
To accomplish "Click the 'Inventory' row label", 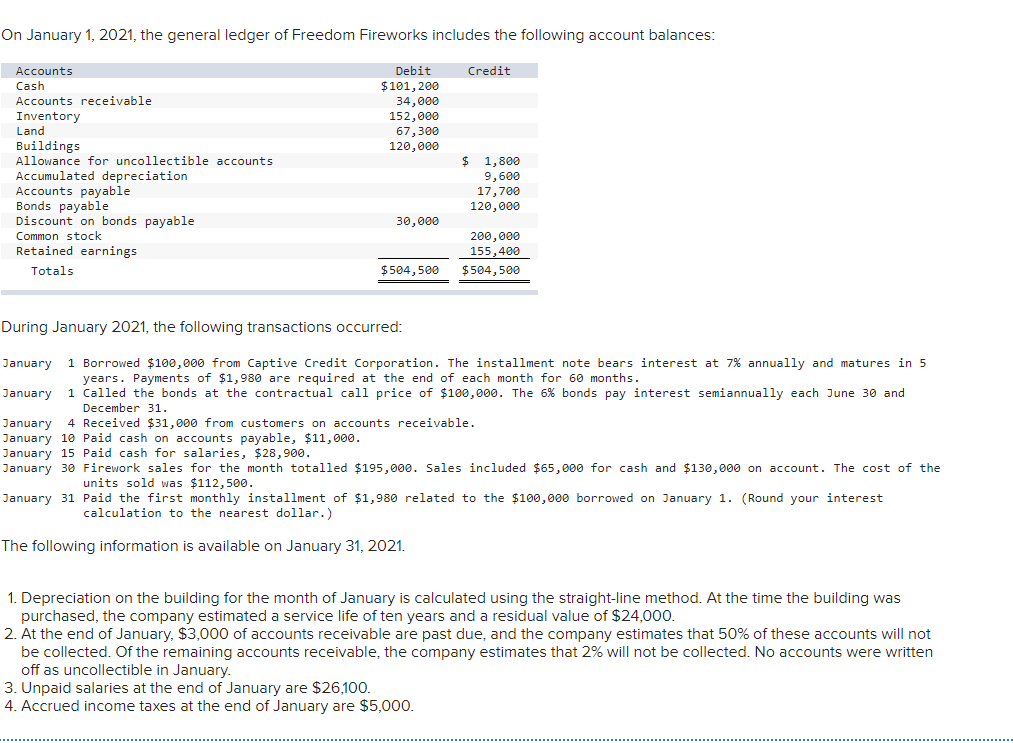I will 48,116.
